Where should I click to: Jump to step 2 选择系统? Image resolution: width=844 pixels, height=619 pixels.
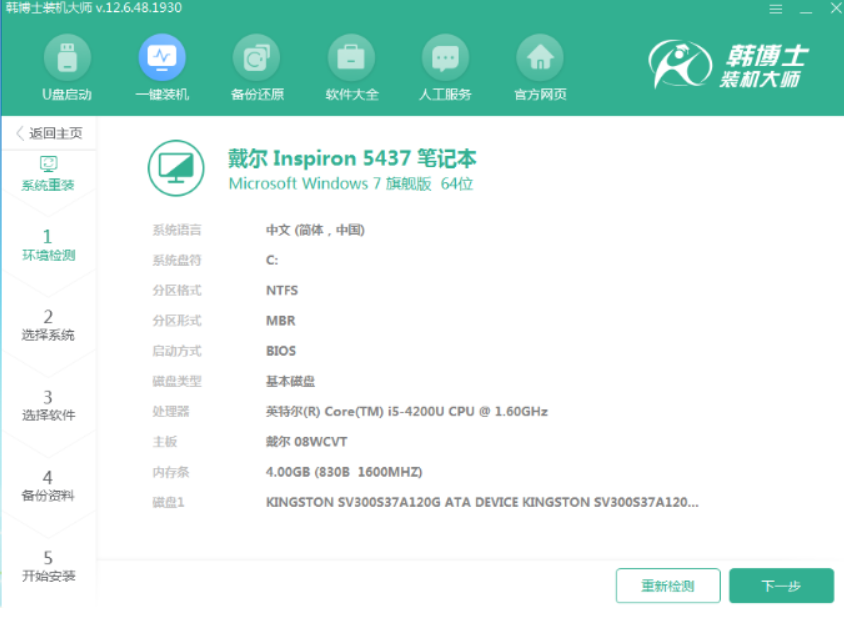tap(48, 325)
